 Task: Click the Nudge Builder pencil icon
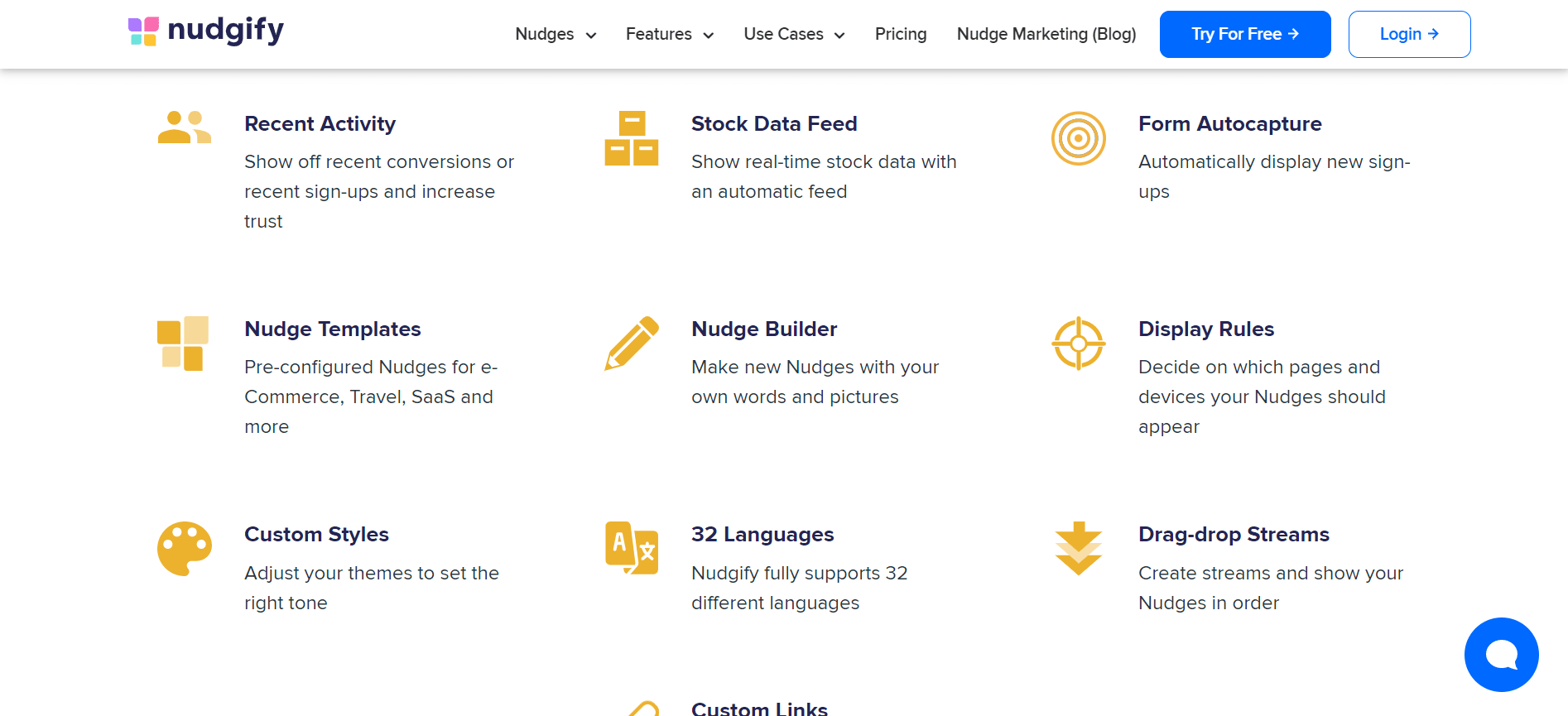631,343
